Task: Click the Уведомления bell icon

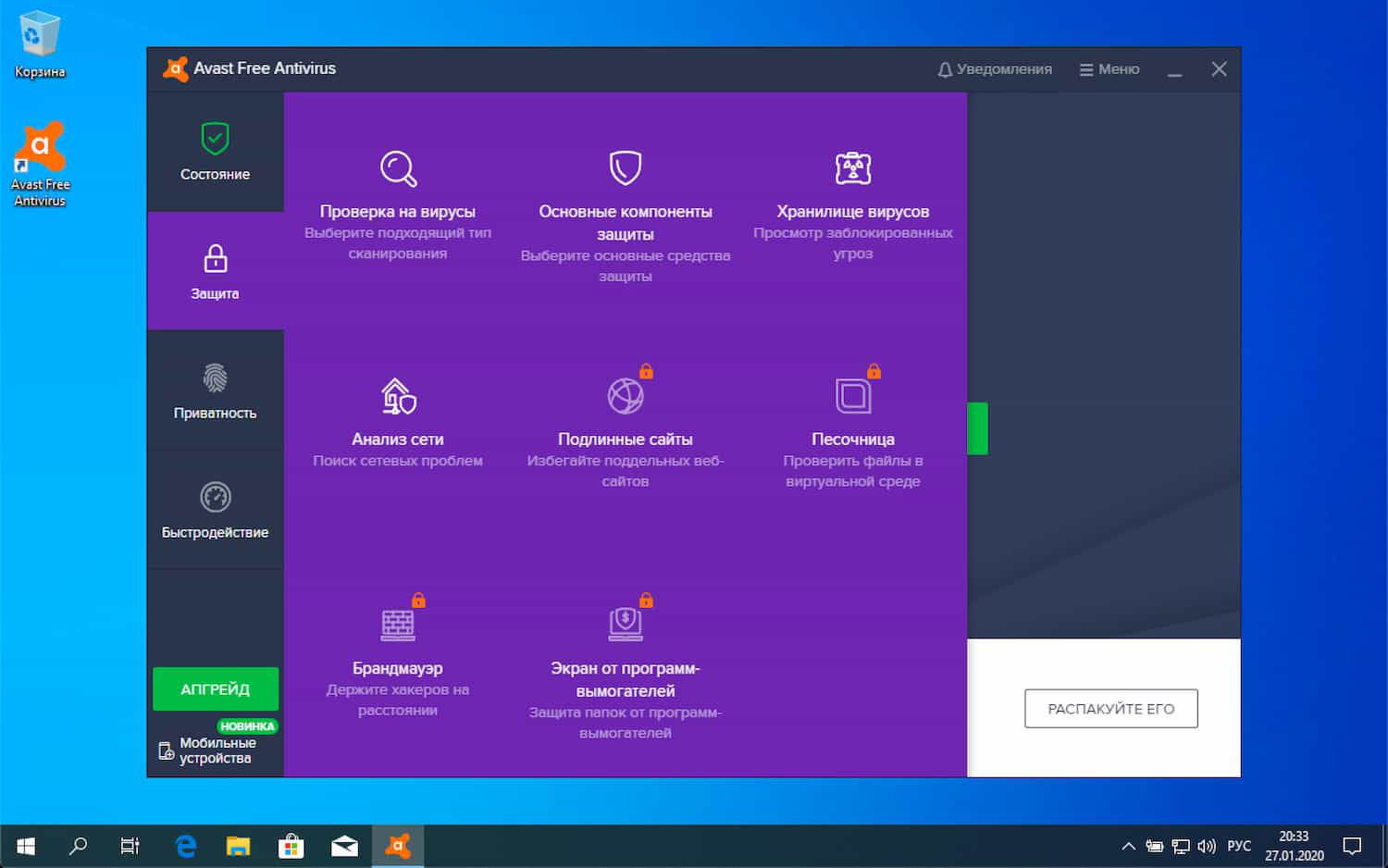Action: click(x=945, y=68)
